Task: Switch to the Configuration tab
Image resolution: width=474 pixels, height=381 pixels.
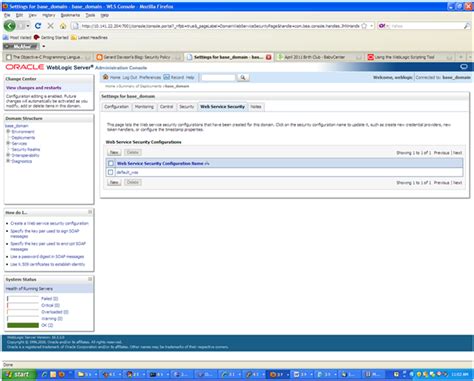Action: click(116, 107)
